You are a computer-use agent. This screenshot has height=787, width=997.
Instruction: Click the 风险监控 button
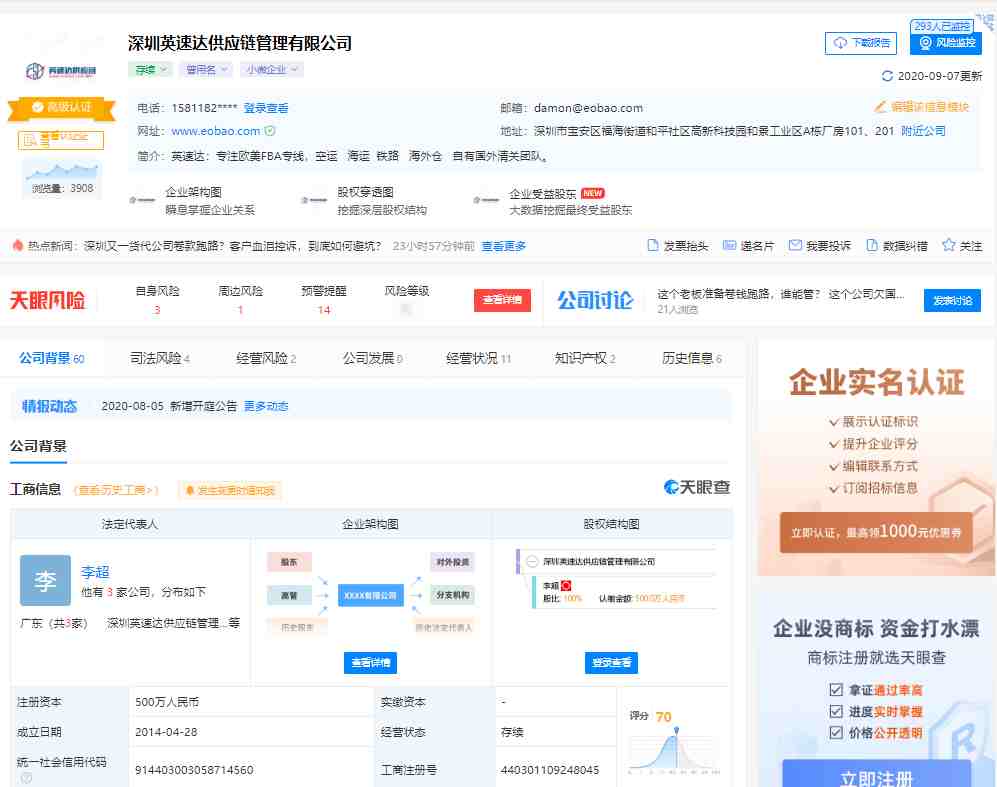(946, 43)
